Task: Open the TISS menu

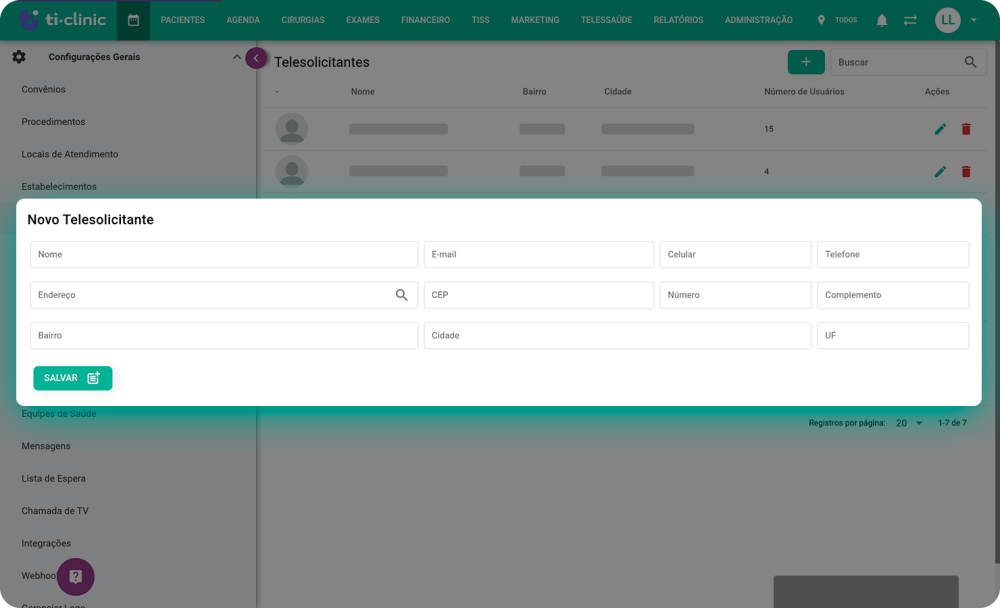Action: 480,20
